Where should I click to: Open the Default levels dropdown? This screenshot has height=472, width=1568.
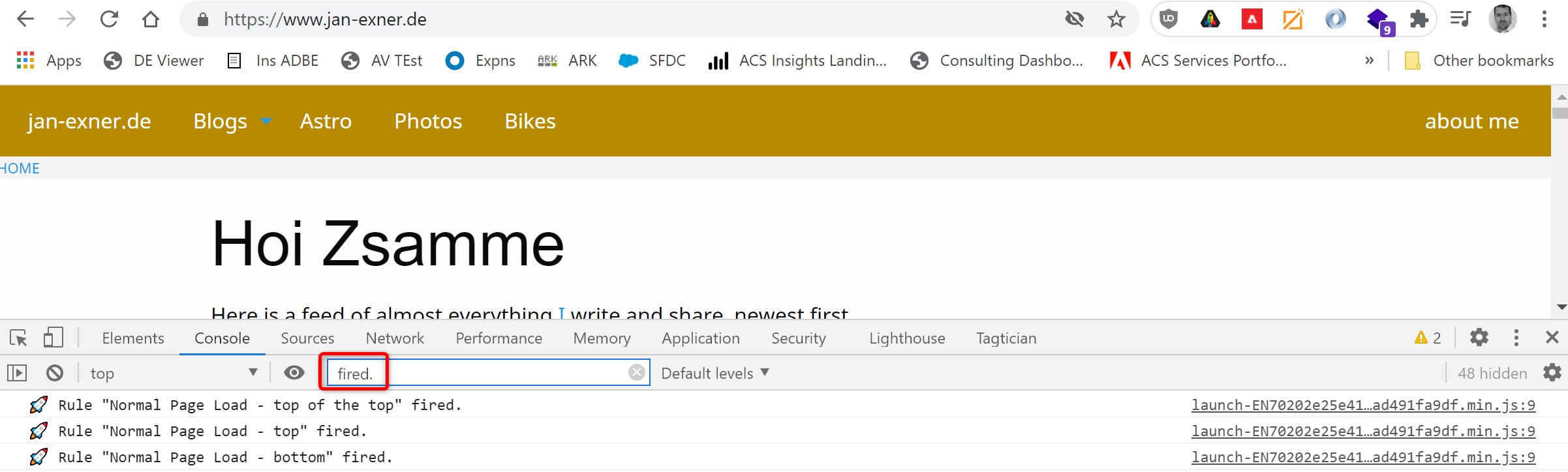coord(715,373)
